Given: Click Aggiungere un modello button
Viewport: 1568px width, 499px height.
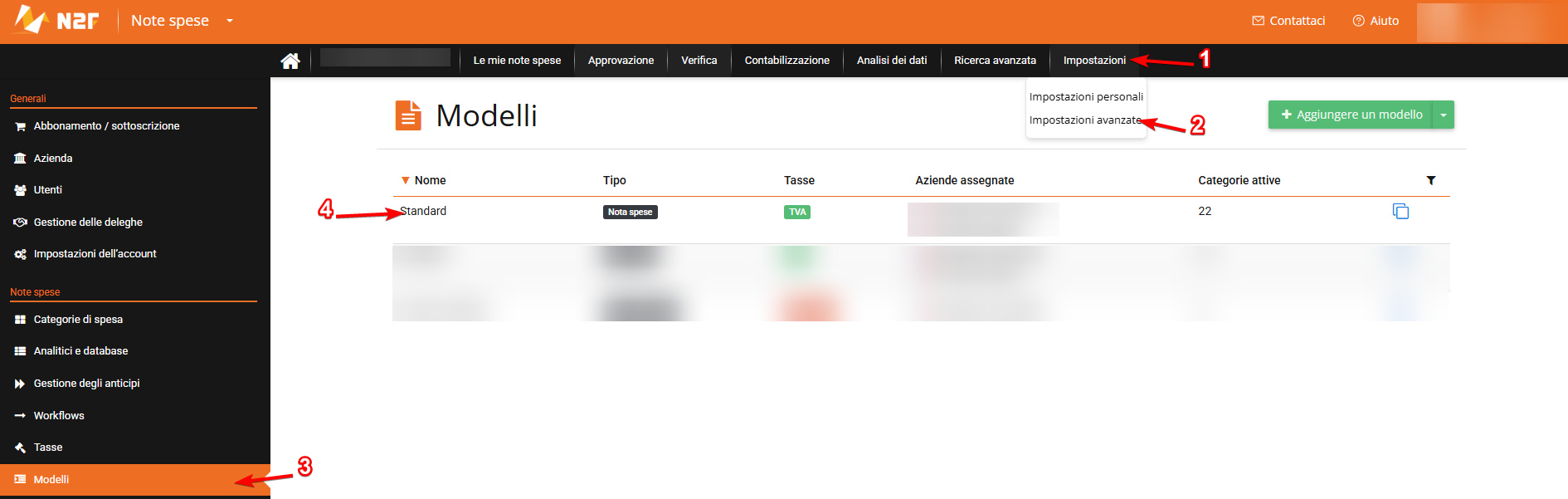Looking at the screenshot, I should tap(1351, 115).
